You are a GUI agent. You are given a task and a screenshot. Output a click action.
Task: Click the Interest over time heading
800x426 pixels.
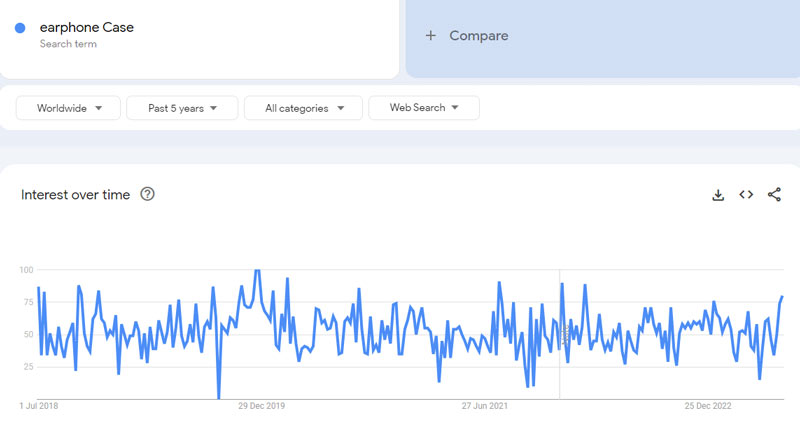pyautogui.click(x=75, y=195)
